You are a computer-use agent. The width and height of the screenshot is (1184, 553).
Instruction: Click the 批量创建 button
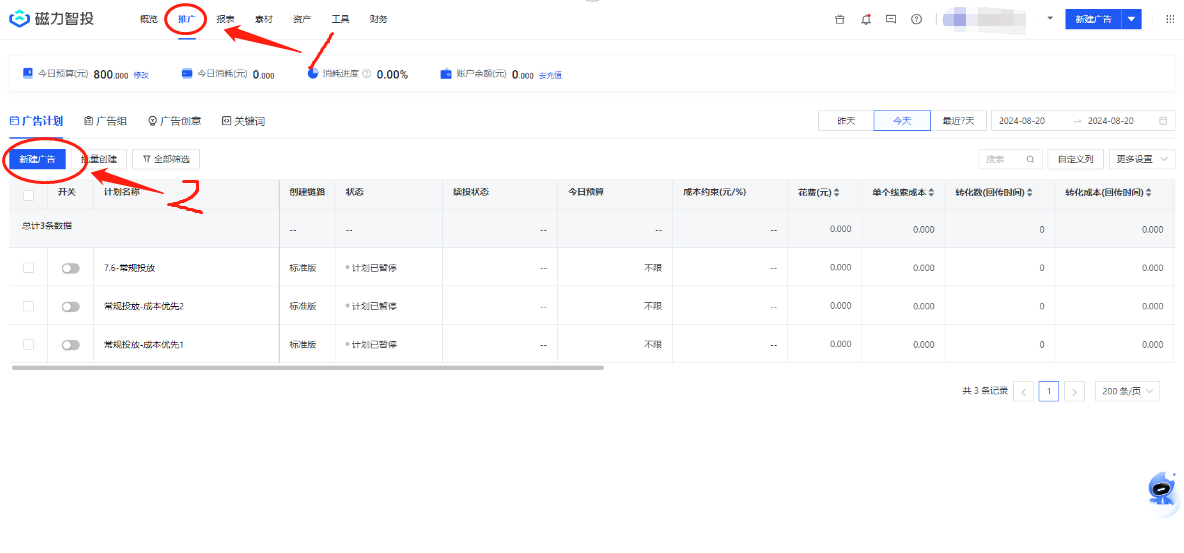point(99,159)
